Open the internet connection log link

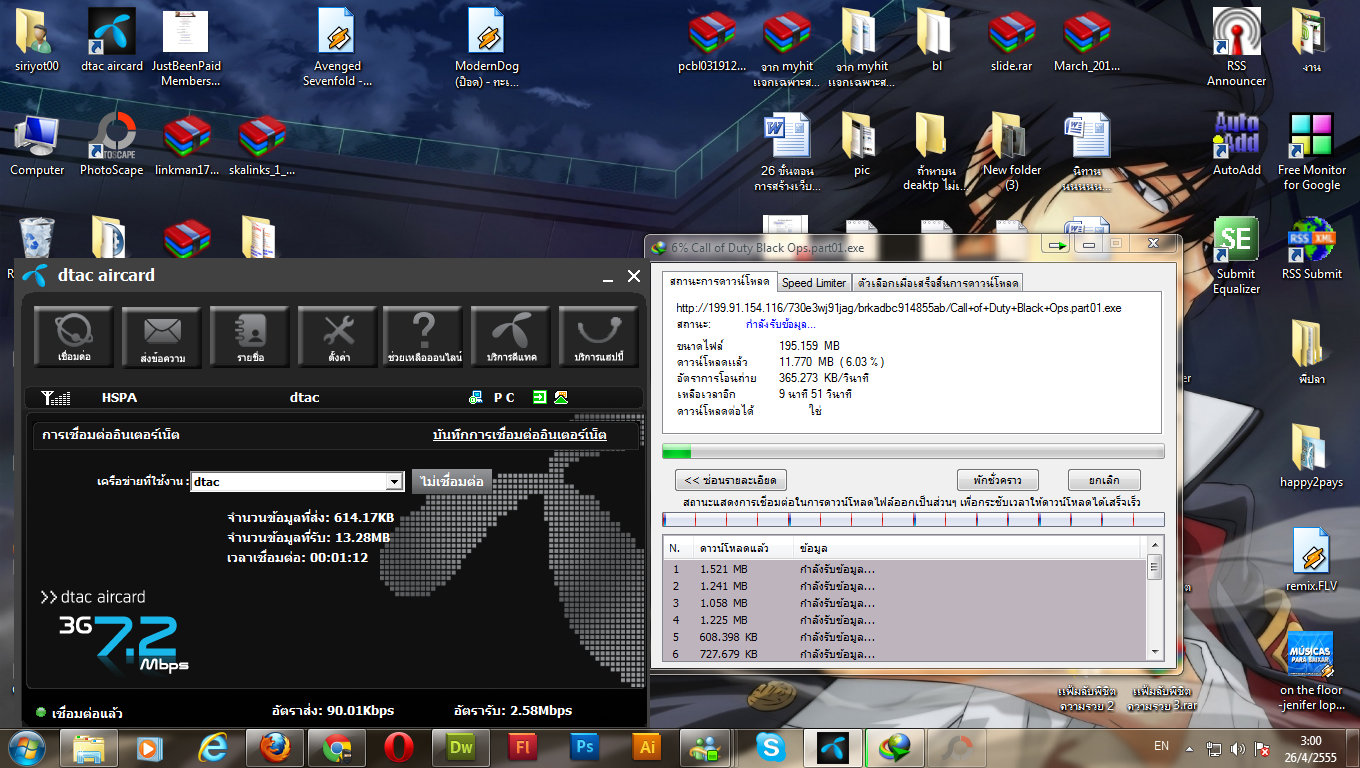click(x=520, y=435)
